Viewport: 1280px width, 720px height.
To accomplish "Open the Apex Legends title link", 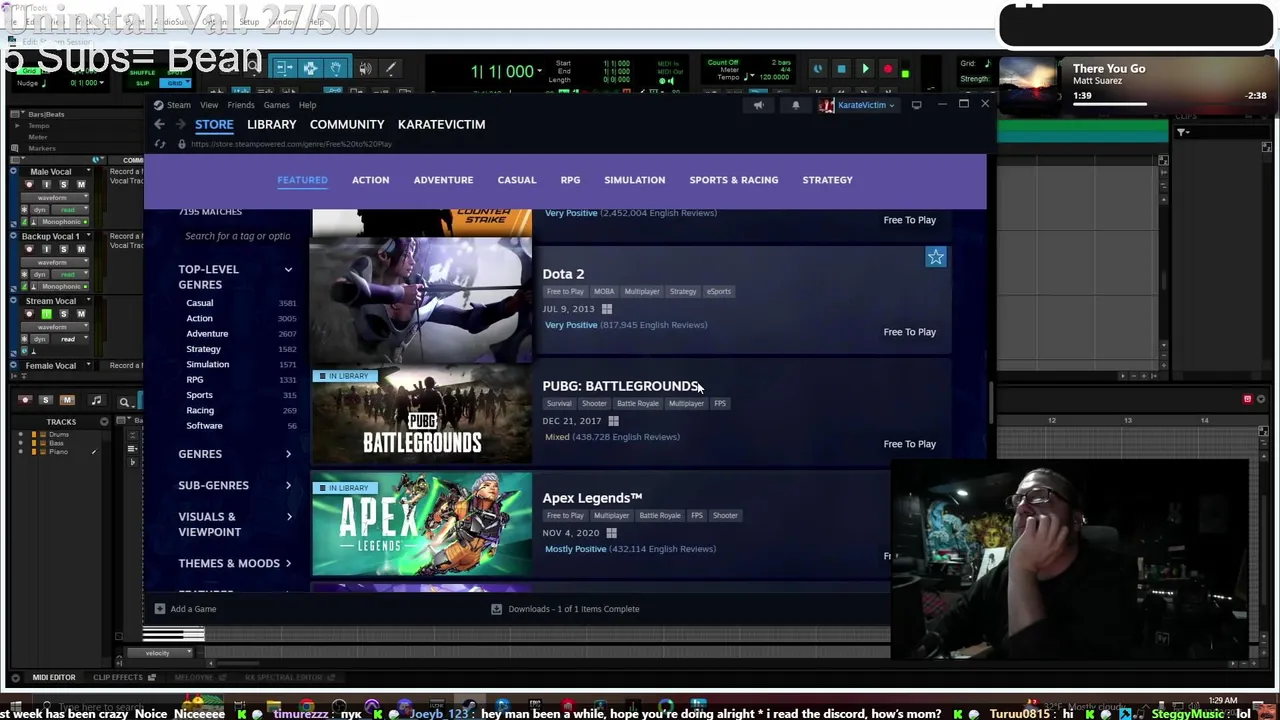I will tap(592, 498).
